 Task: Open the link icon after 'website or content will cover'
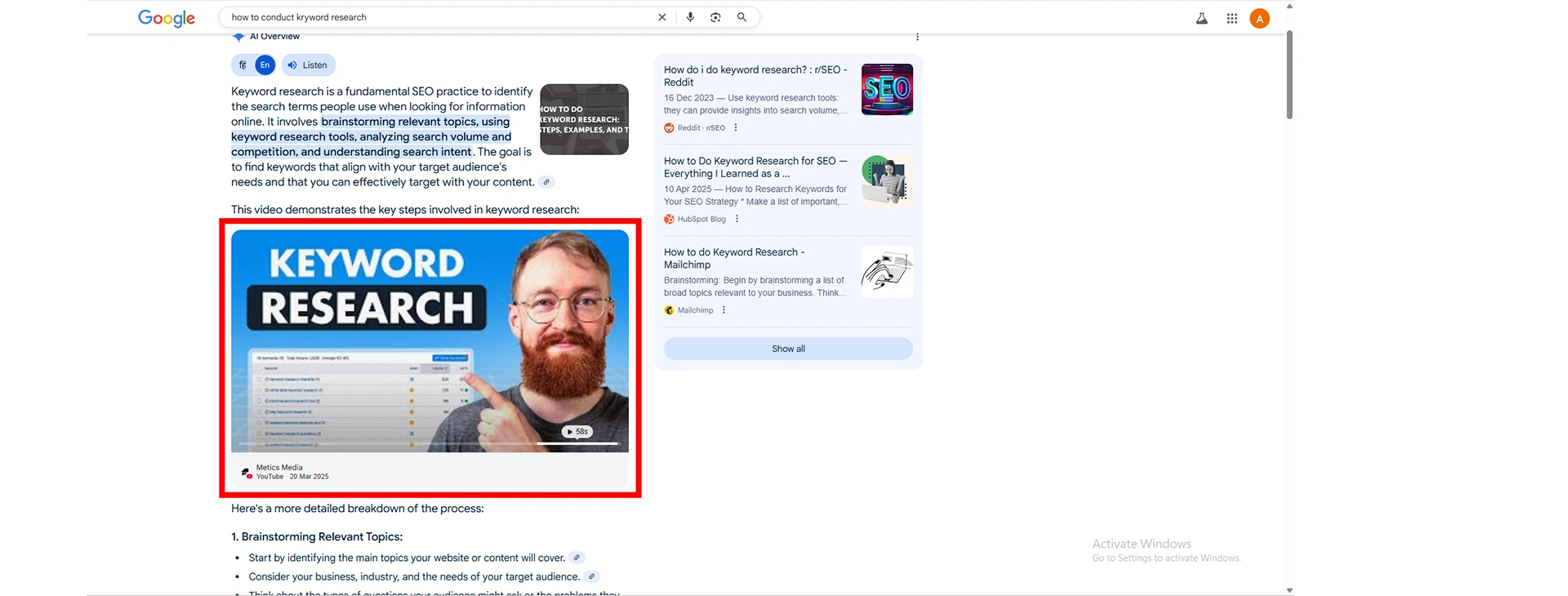pyautogui.click(x=577, y=558)
